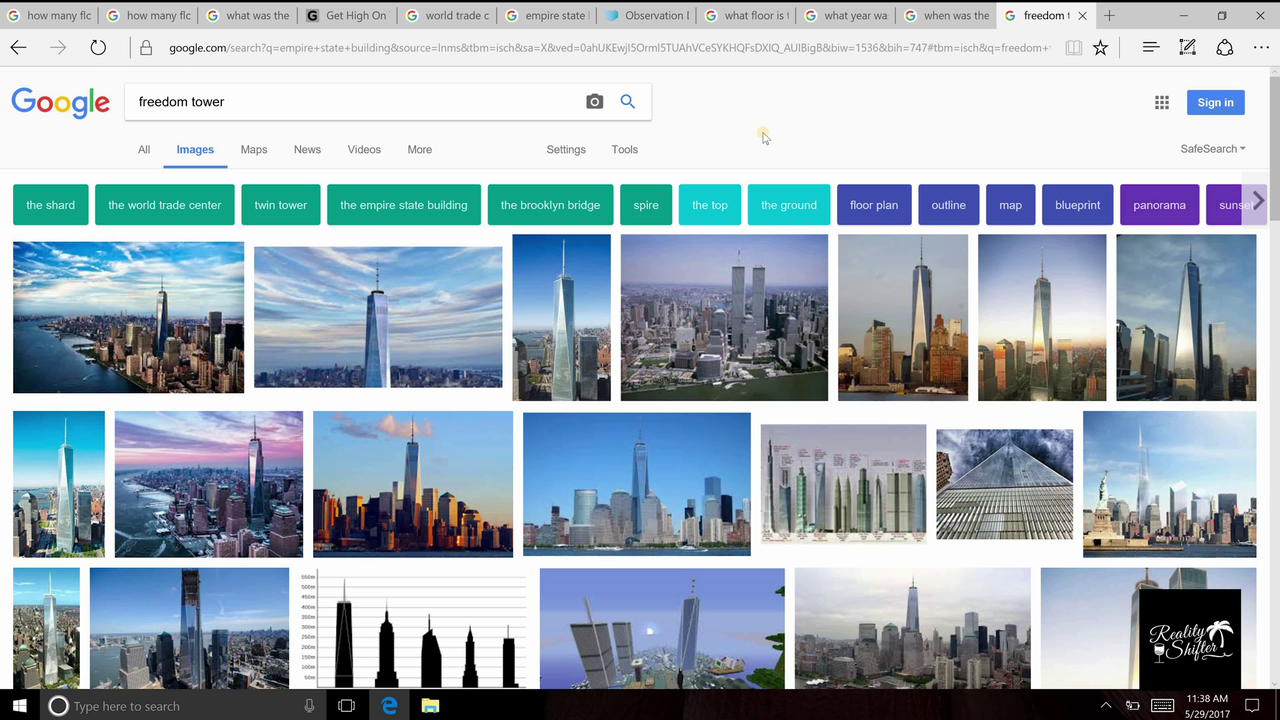This screenshot has width=1280, height=720.
Task: Open the Google apps grid
Action: tap(1162, 103)
